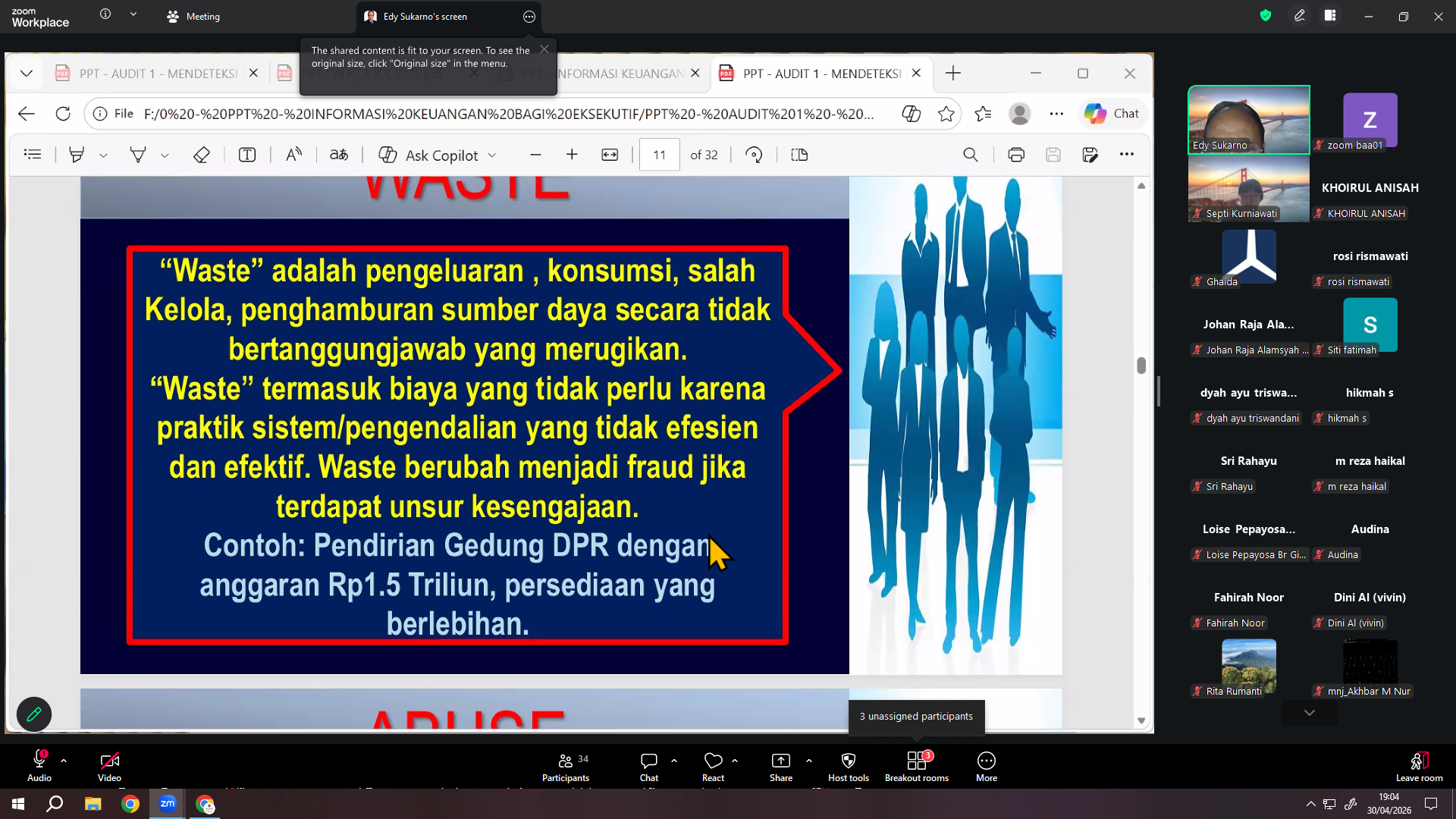1456x819 pixels.
Task: Expand the Zoom Workplace dropdown arrow
Action: pos(133,14)
